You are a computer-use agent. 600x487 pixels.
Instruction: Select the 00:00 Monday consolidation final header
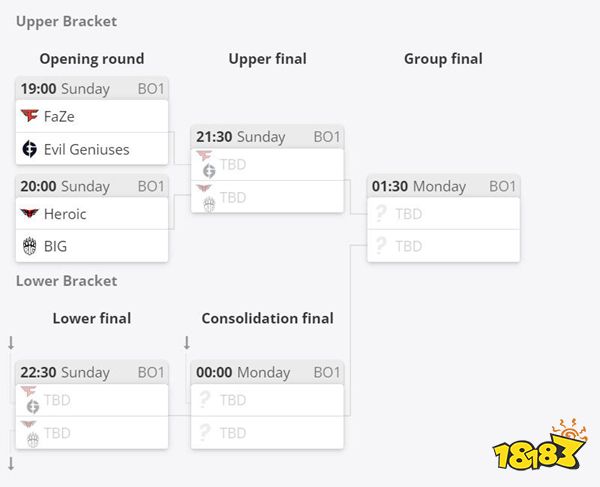point(267,372)
